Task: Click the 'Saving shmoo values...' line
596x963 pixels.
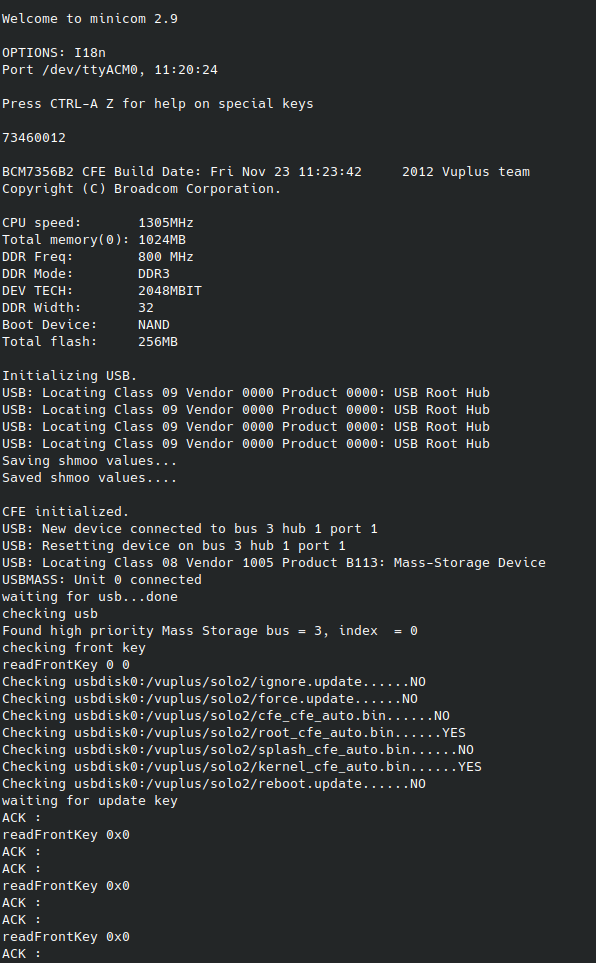Action: click(90, 461)
